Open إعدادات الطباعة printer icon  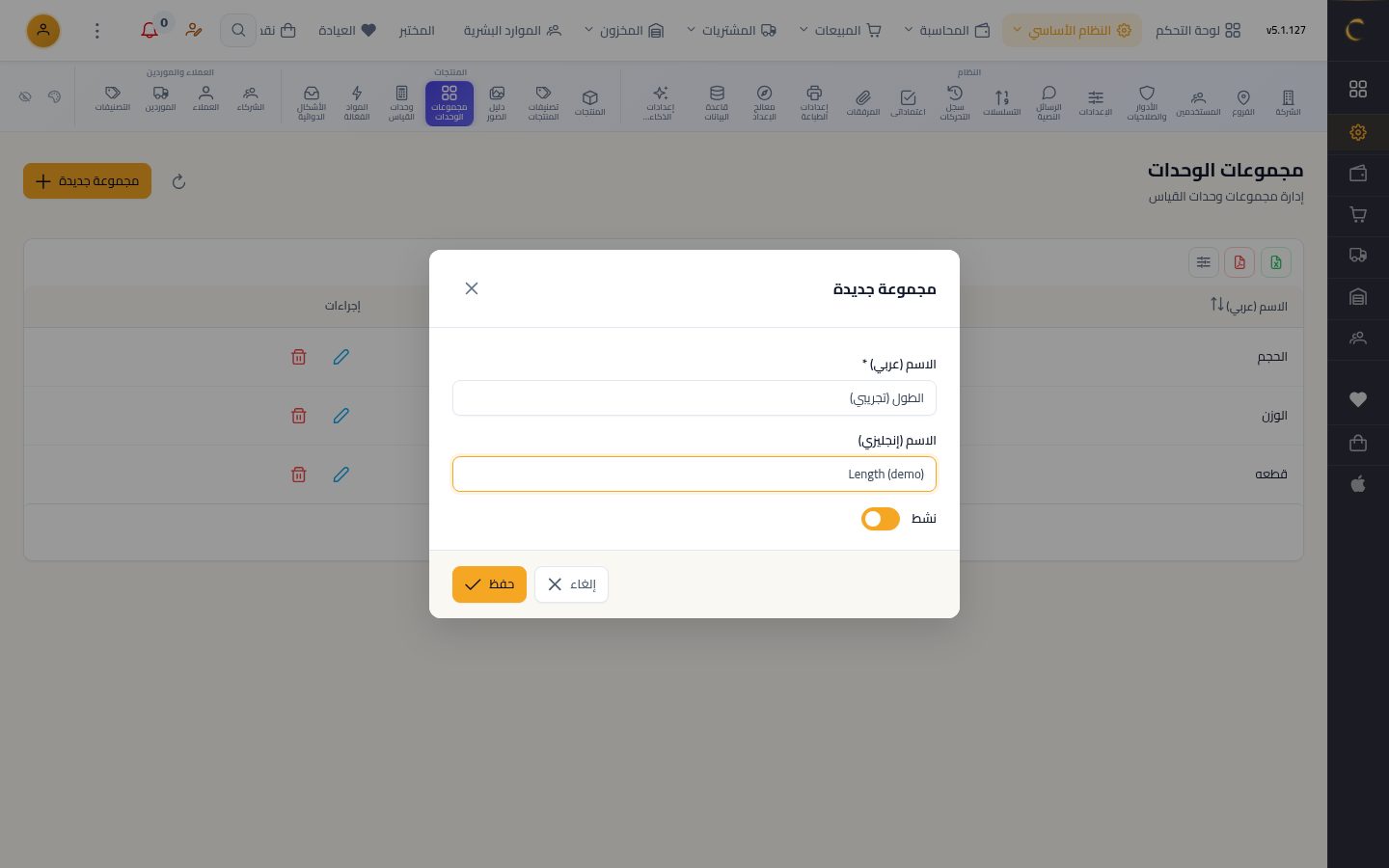[814, 102]
